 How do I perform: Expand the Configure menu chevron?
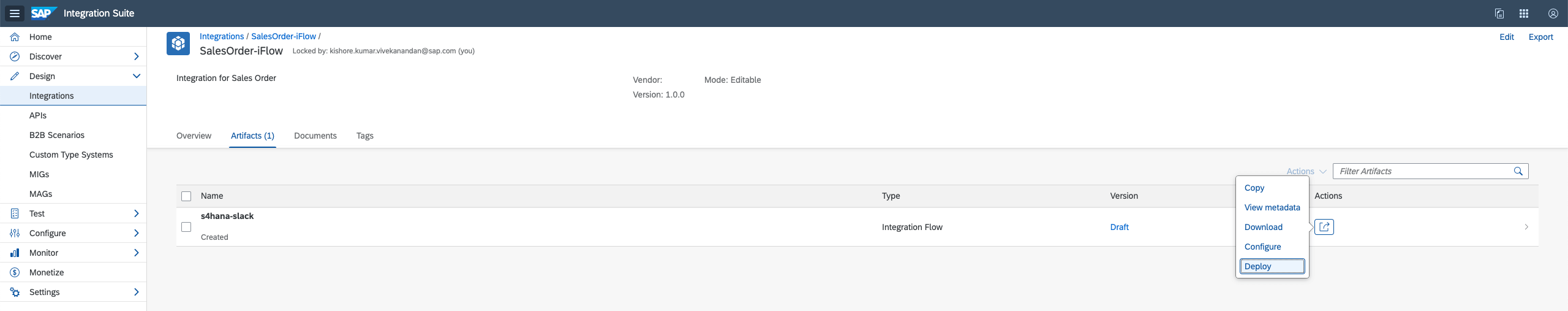136,233
